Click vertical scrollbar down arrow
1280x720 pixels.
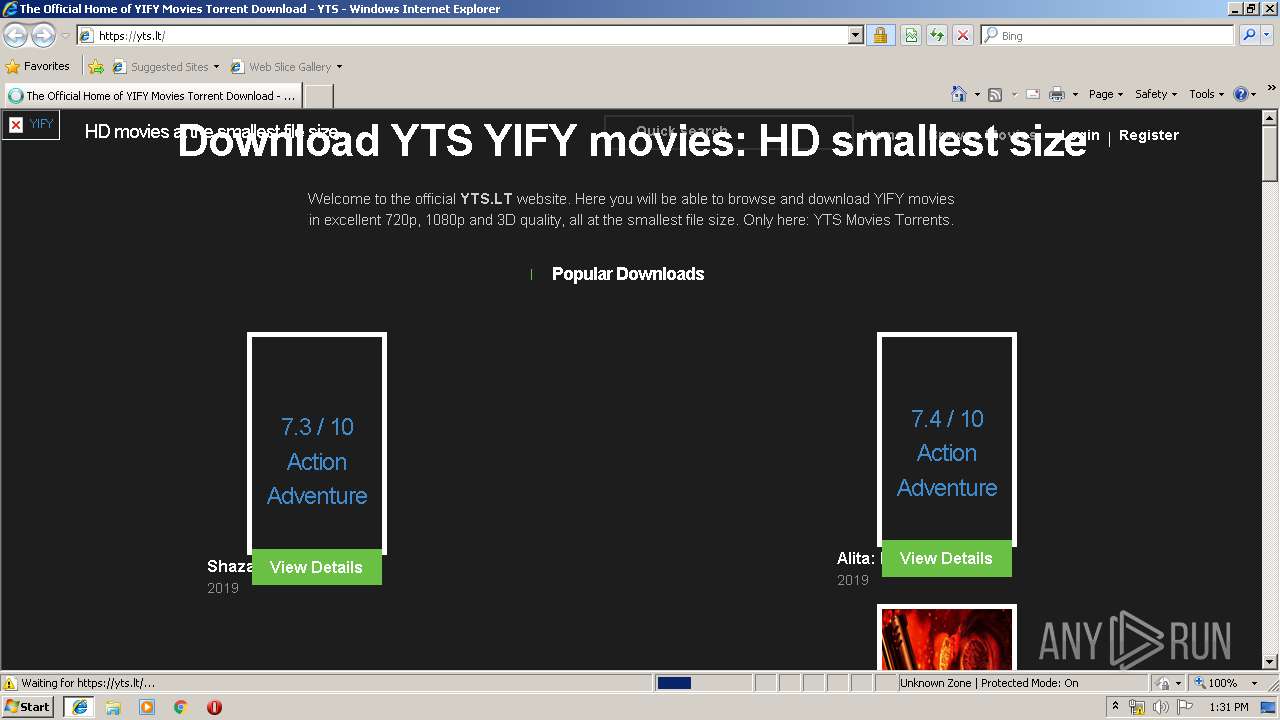1271,661
